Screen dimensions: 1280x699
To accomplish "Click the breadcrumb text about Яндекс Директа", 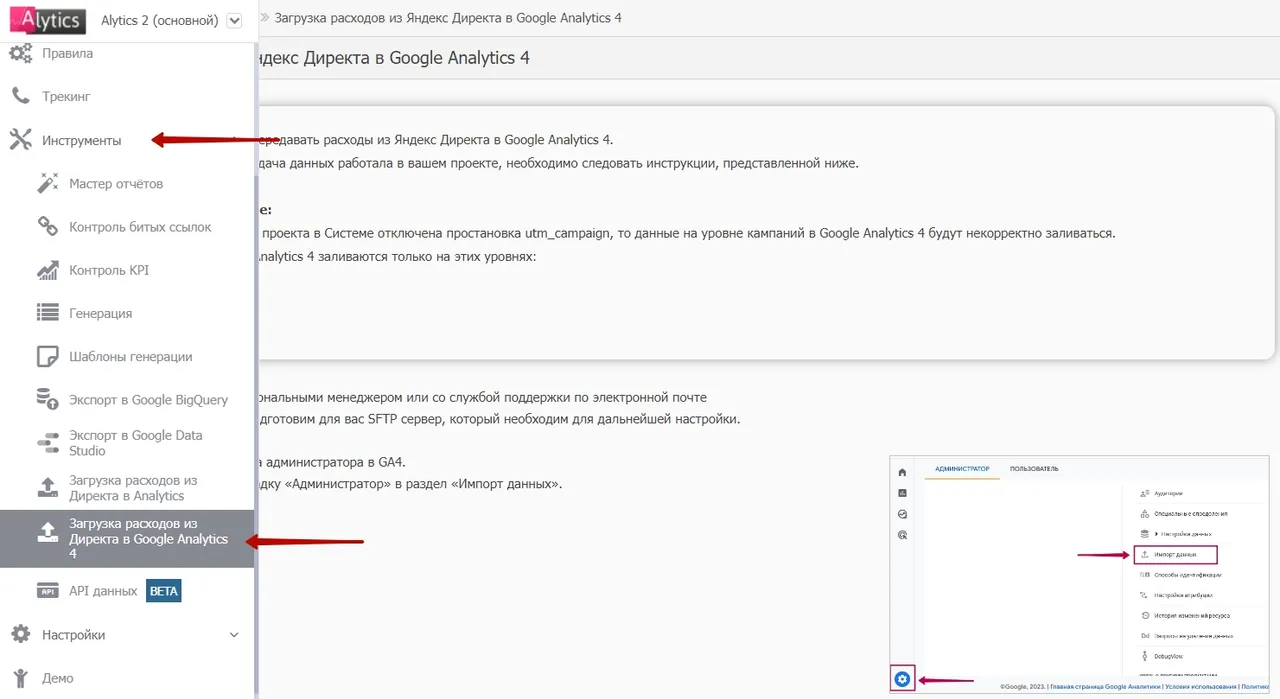I will pyautogui.click(x=448, y=18).
